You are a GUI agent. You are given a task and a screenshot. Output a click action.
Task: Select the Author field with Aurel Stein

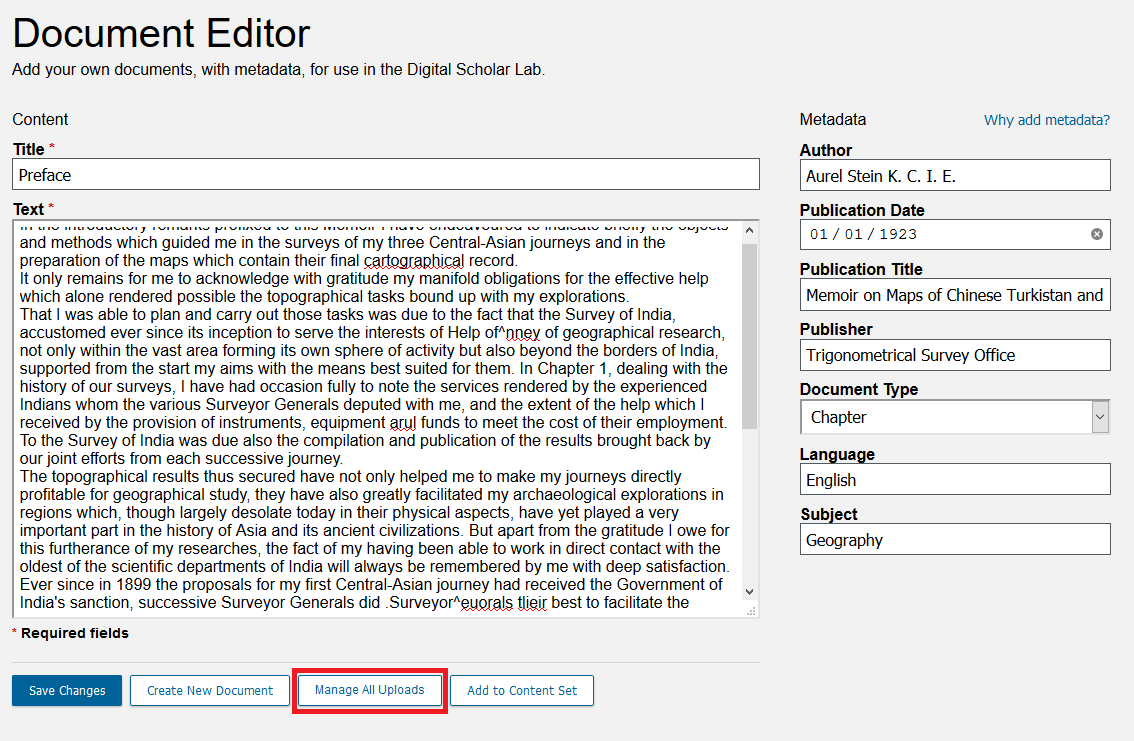(954, 175)
